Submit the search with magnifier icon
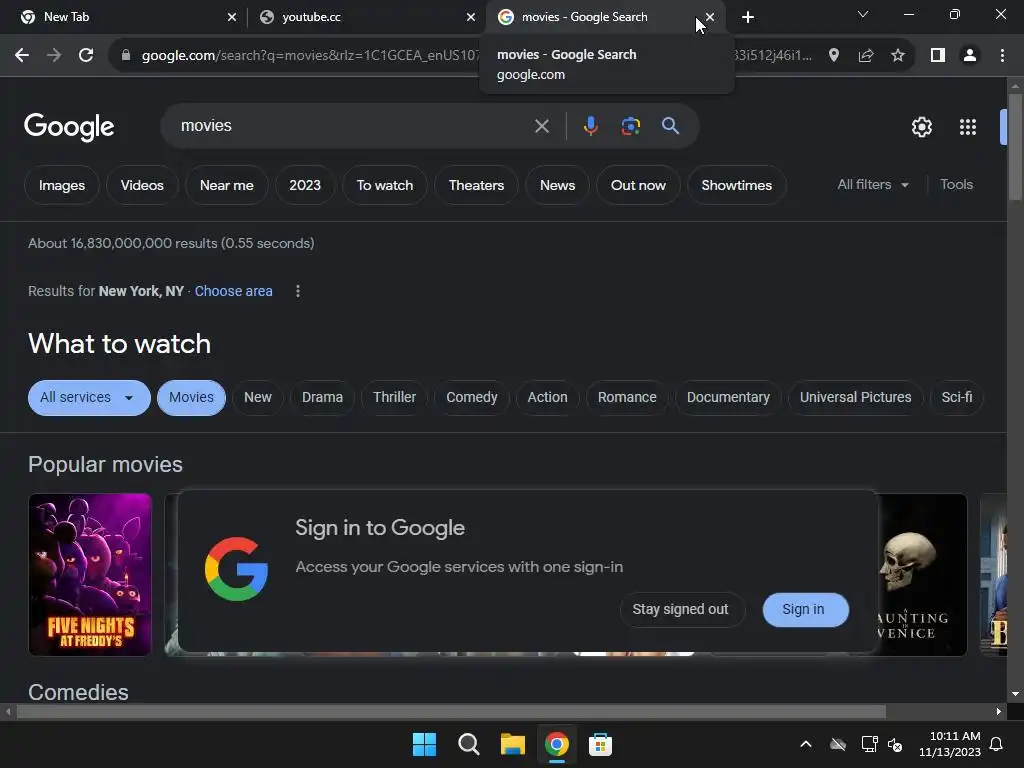This screenshot has height=768, width=1024. point(670,126)
